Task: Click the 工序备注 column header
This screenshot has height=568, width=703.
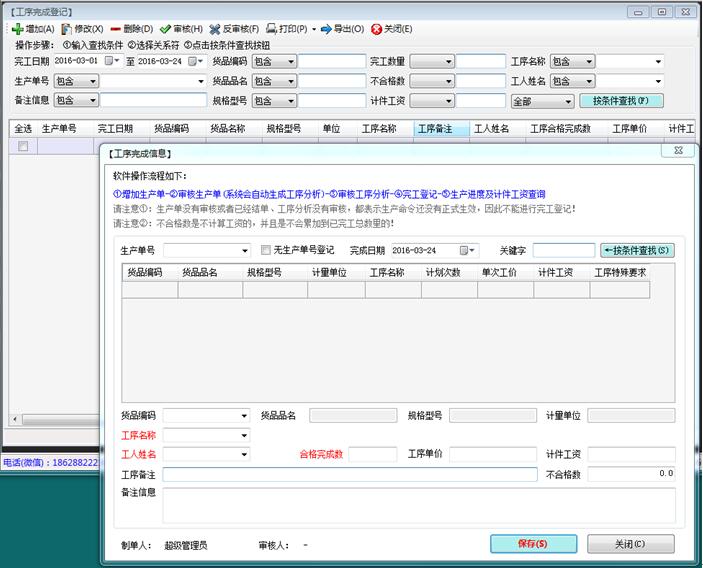Action: pos(436,129)
